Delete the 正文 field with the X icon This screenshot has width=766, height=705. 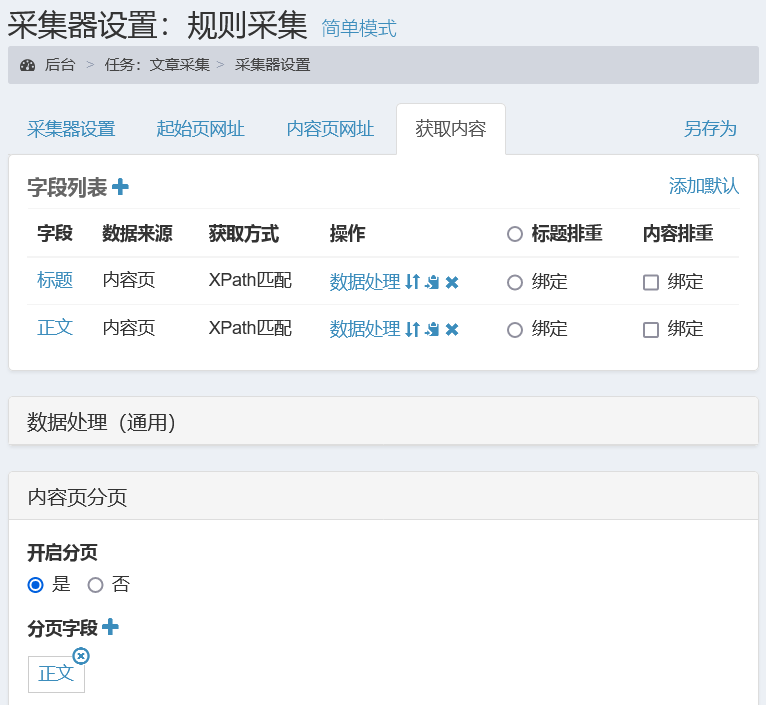[452, 330]
